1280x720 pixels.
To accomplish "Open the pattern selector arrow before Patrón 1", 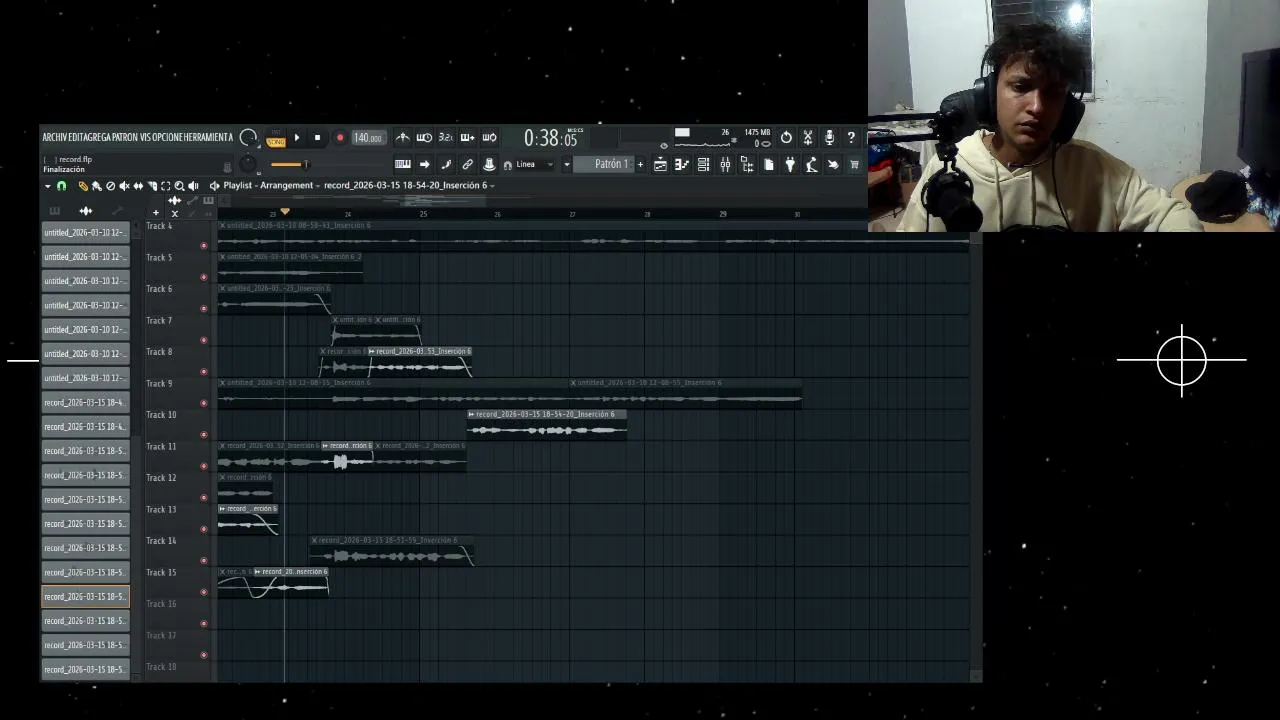I will [x=566, y=164].
